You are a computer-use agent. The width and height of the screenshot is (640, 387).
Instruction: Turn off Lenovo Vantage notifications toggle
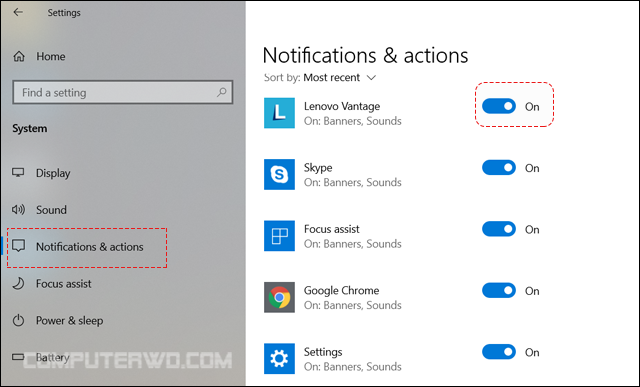coord(499,106)
